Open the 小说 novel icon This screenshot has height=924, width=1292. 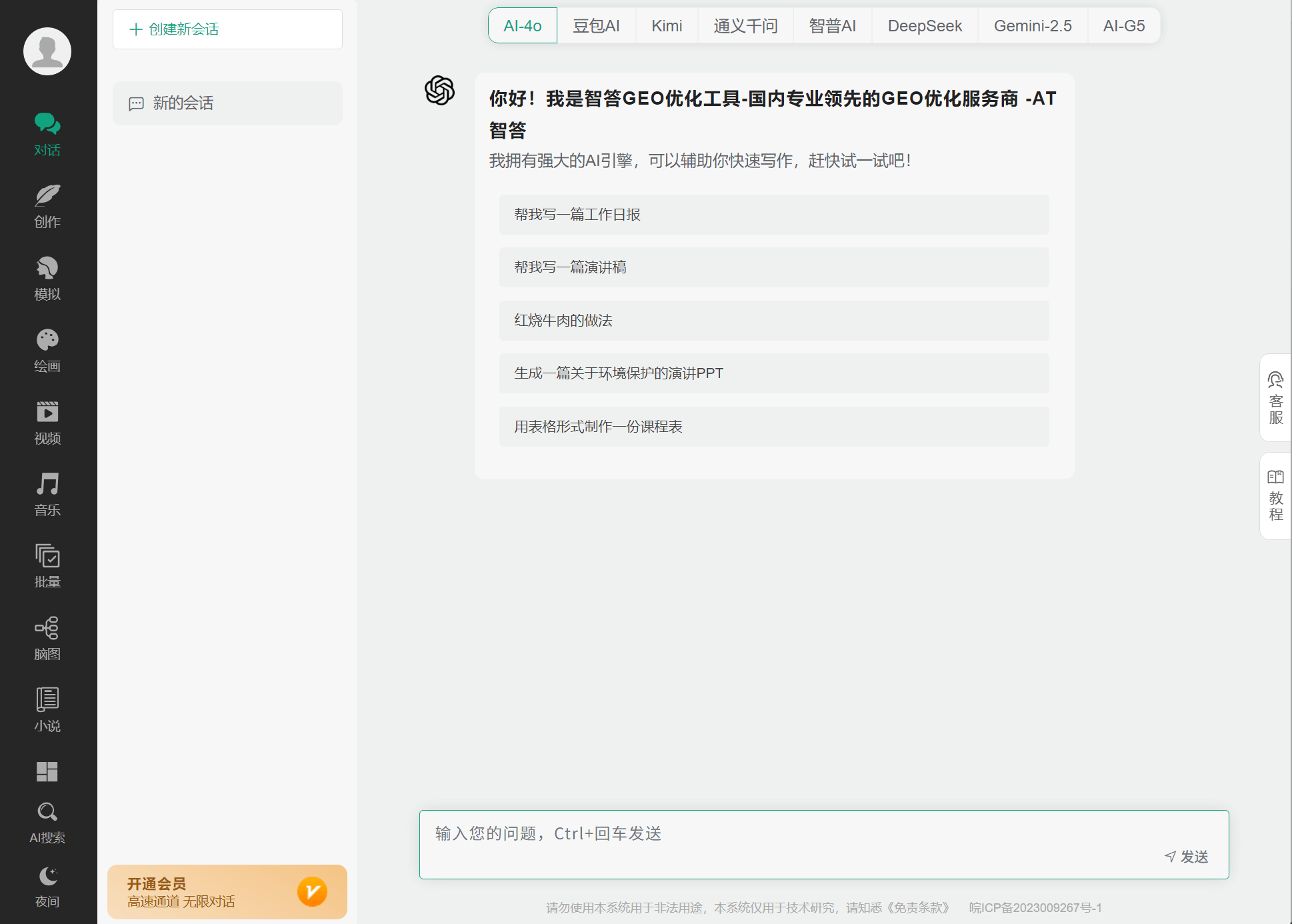pos(47,701)
